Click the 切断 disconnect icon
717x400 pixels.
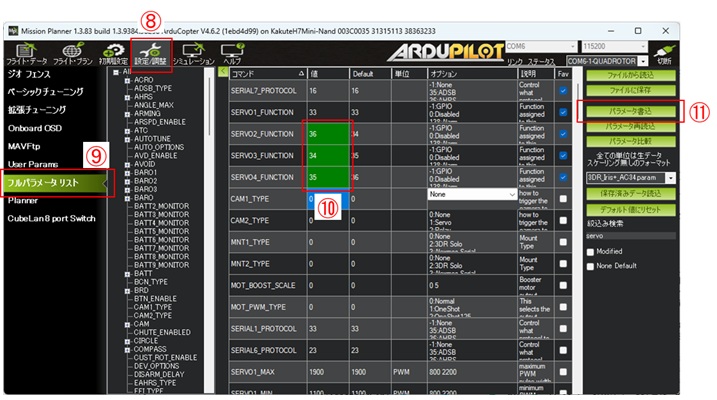pos(662,51)
